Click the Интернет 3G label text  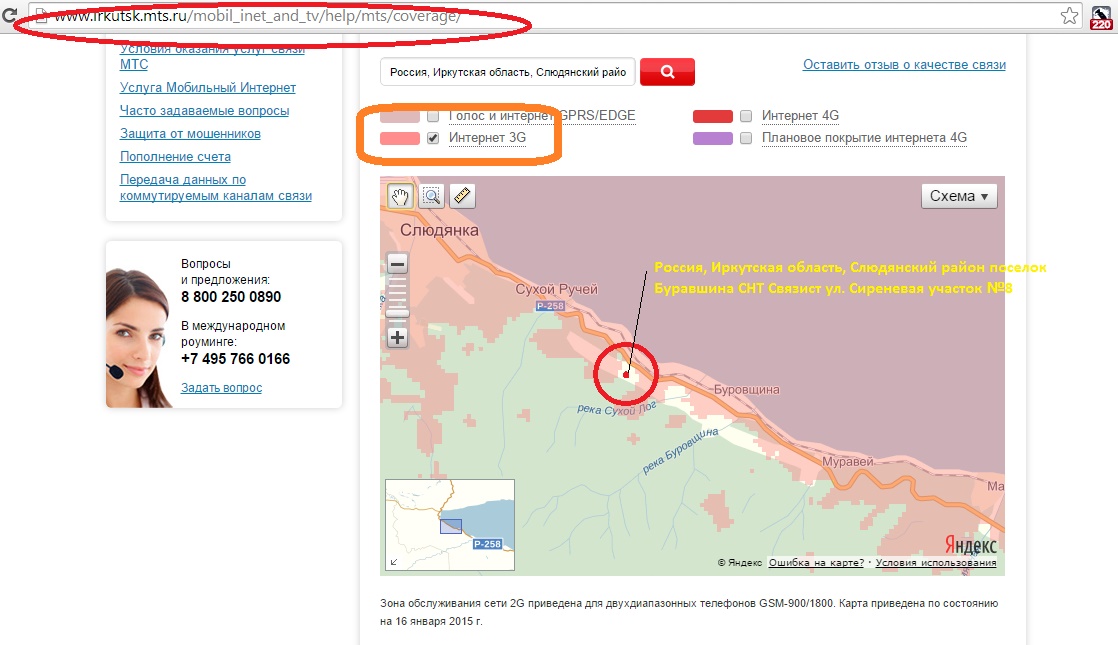pyautogui.click(x=488, y=138)
